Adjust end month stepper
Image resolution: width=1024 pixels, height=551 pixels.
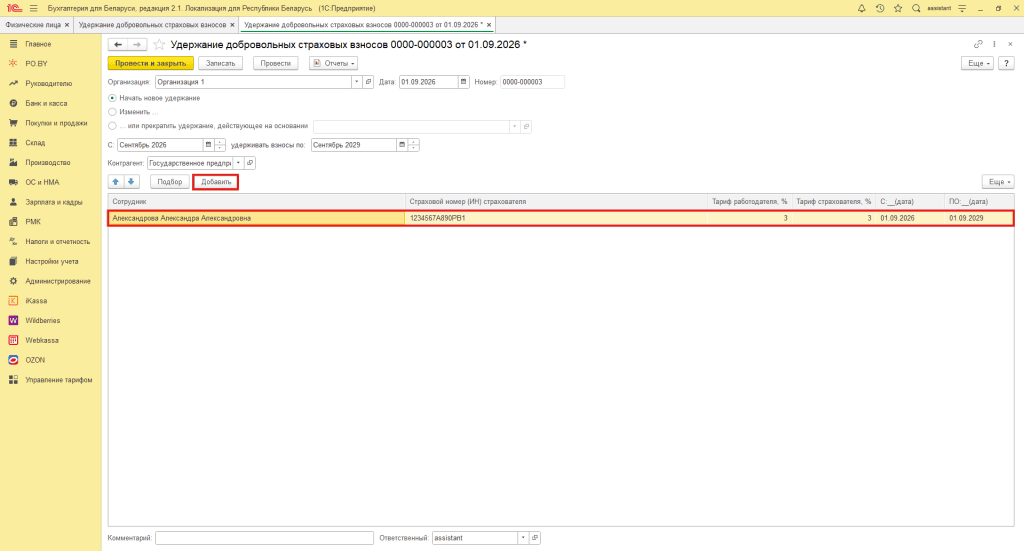pyautogui.click(x=413, y=145)
